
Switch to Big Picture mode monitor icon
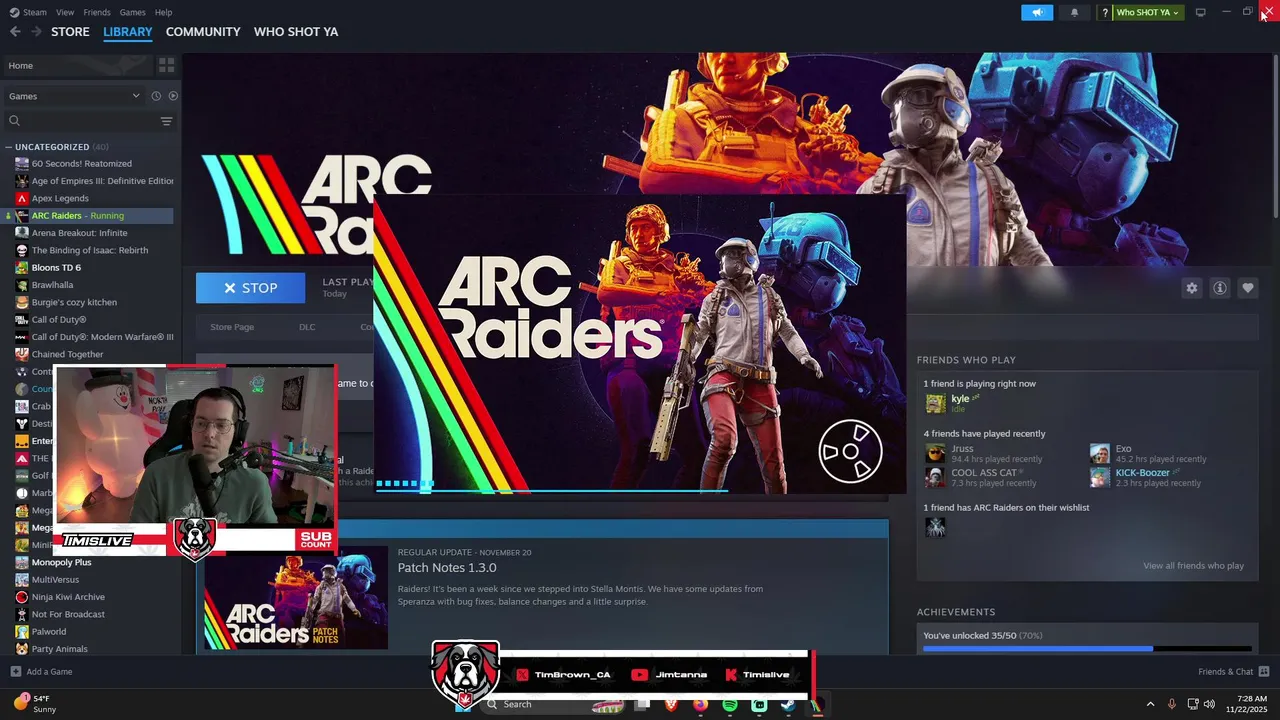pyautogui.click(x=1200, y=12)
